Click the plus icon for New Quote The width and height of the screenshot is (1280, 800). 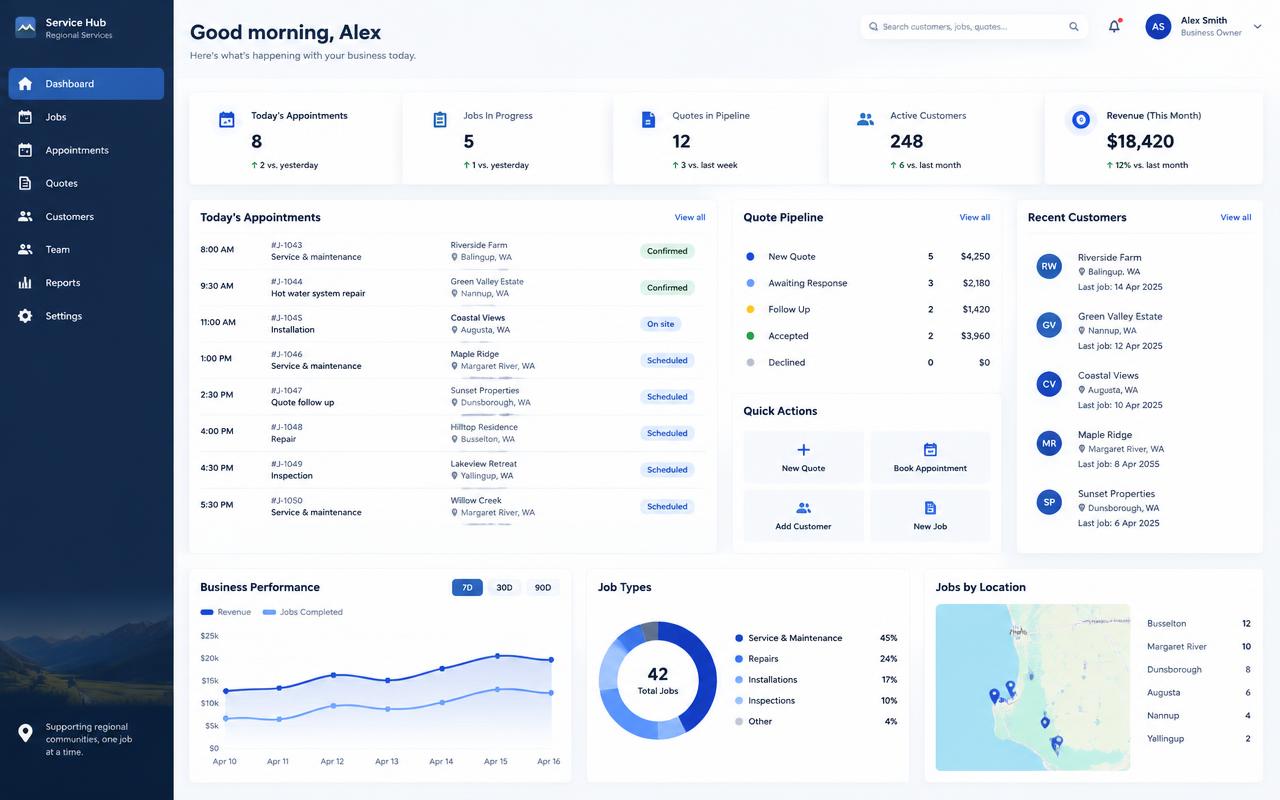(x=803, y=450)
